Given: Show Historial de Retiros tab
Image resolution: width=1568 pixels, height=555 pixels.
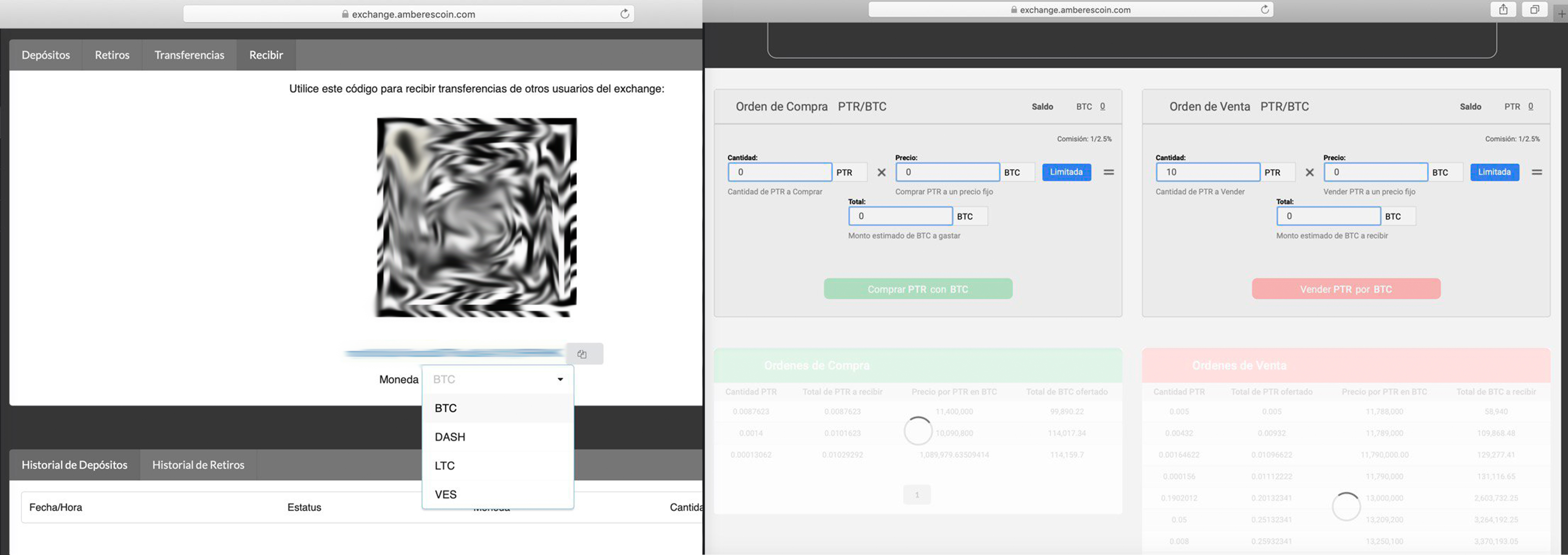Looking at the screenshot, I should [x=198, y=465].
